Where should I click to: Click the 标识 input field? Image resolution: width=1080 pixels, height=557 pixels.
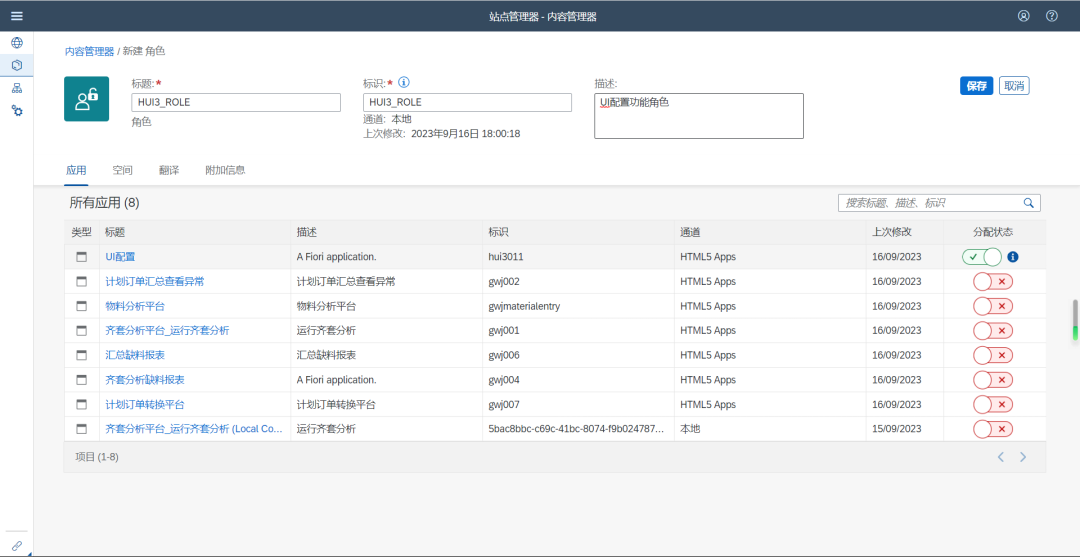pos(467,103)
